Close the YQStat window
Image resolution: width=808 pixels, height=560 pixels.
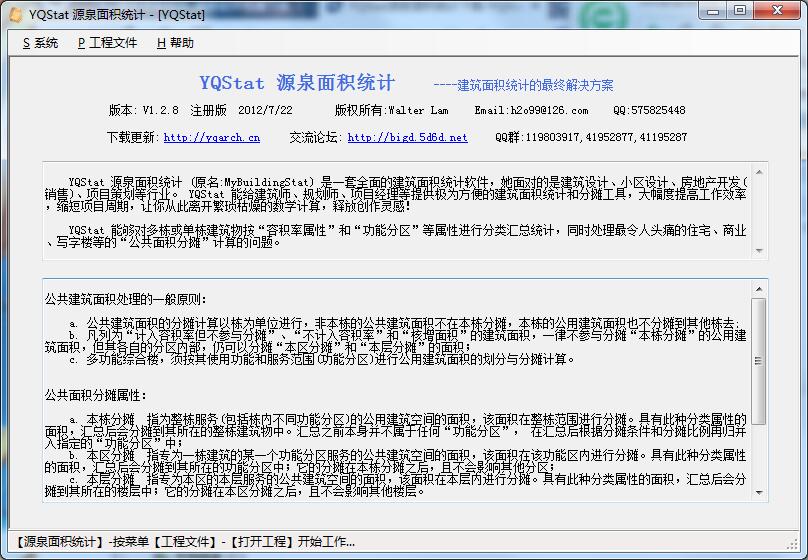(x=778, y=10)
